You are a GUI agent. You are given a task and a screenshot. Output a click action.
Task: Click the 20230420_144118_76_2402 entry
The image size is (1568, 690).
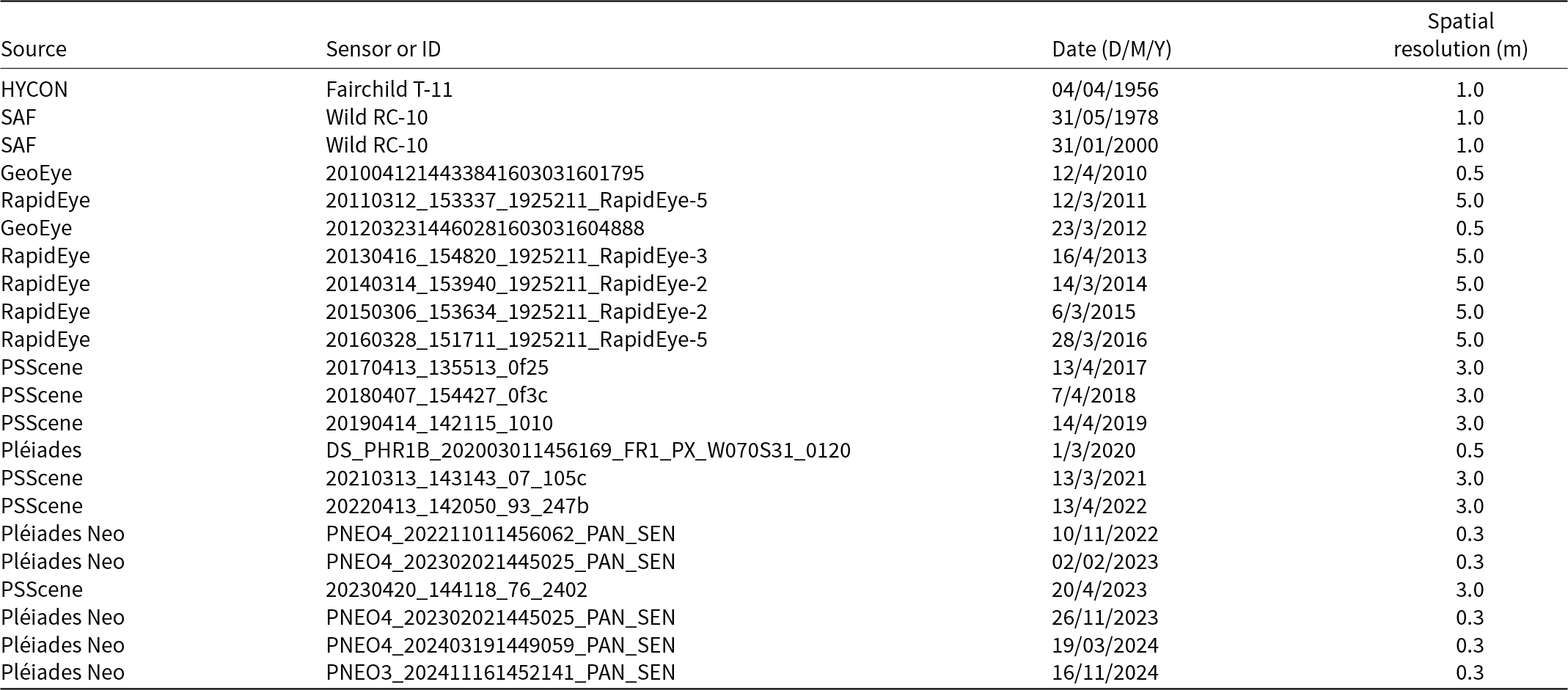pos(456,590)
